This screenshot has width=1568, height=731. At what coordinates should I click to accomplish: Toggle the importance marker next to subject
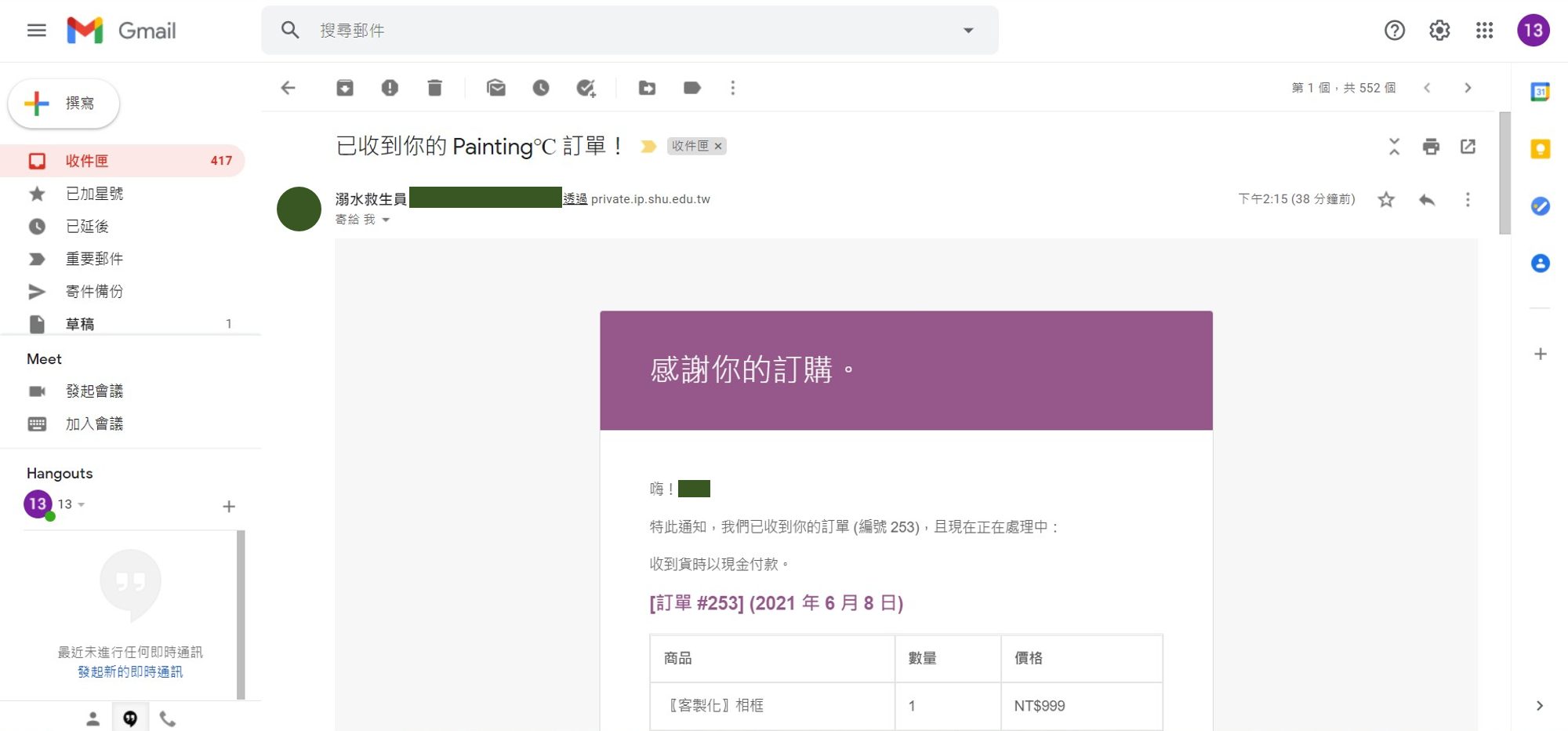[x=648, y=147]
